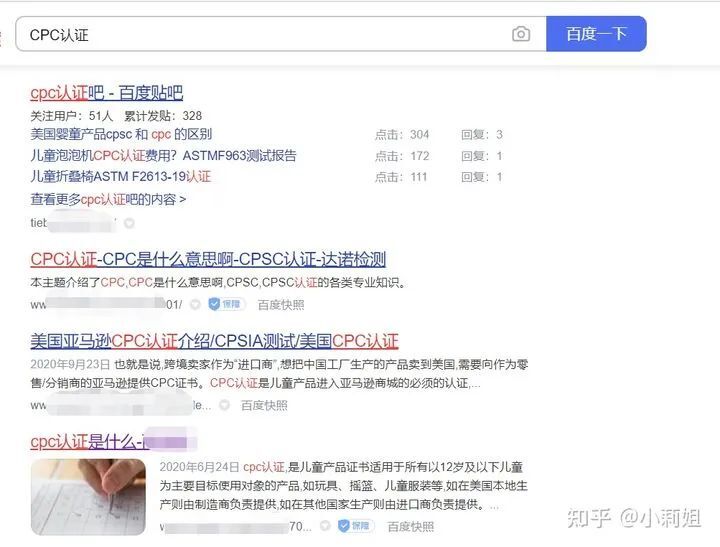Open the post 儿童泡泡机CPC认证费用
Image resolution: width=720 pixels, height=547 pixels.
tap(163, 156)
